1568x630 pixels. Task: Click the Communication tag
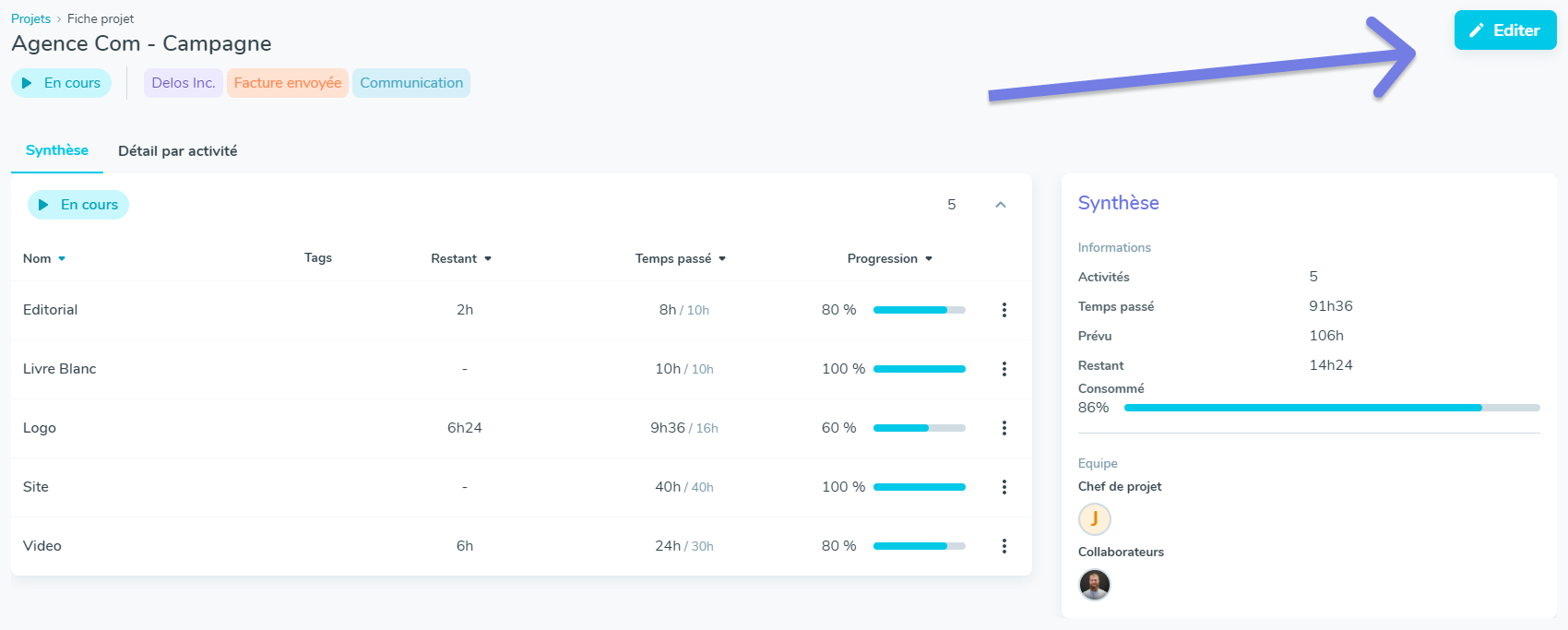click(411, 83)
